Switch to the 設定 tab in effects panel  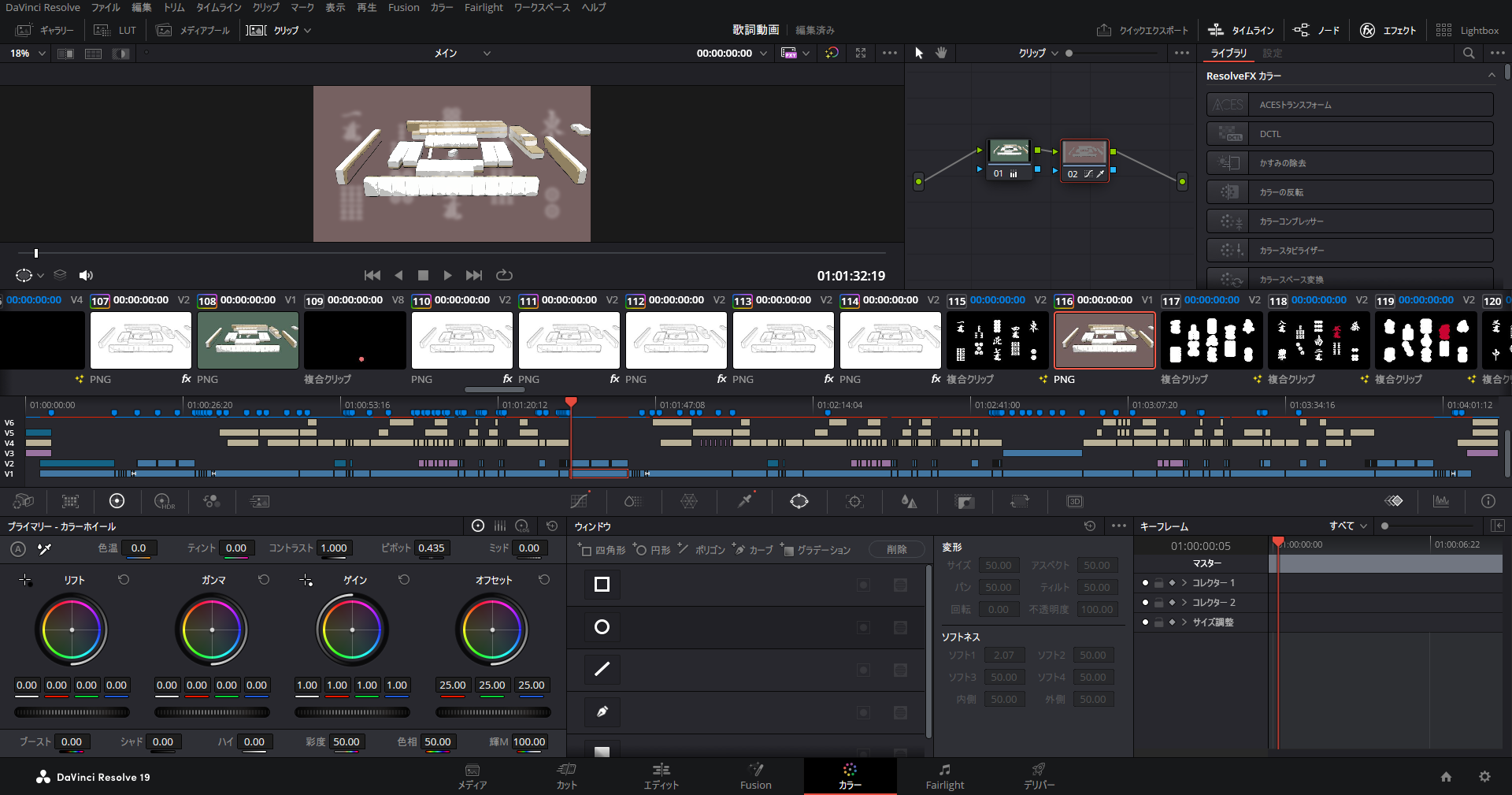pos(1272,53)
